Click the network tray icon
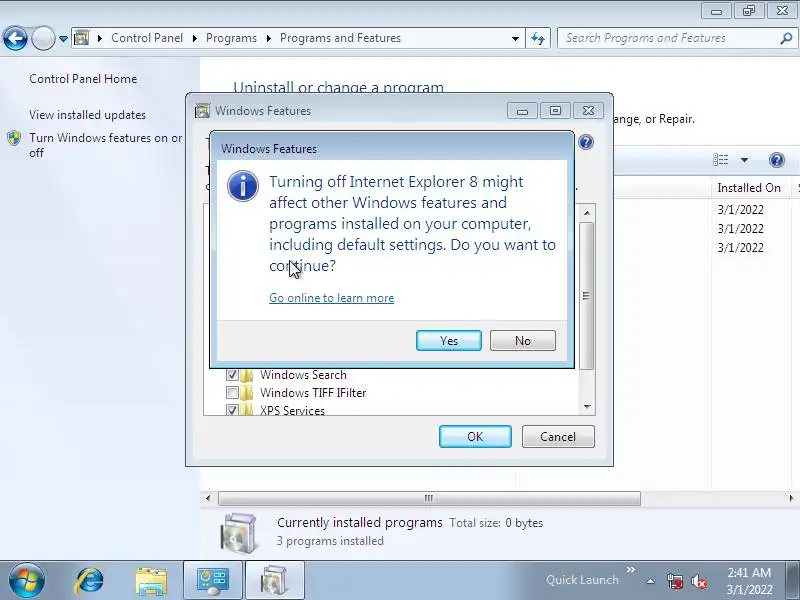This screenshot has width=800, height=600. (674, 581)
